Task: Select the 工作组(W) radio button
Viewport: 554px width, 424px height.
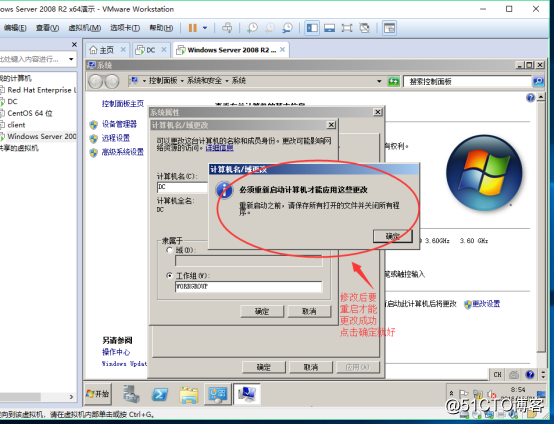Action: pos(170,276)
